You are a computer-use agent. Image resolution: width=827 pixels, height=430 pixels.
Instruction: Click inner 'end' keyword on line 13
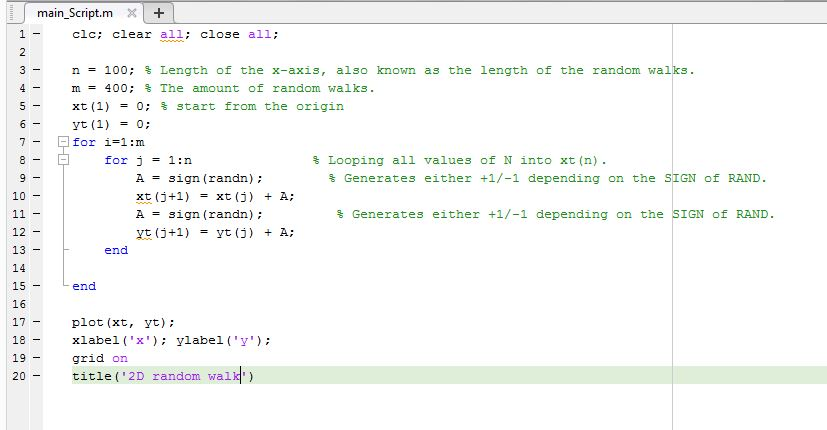tap(116, 250)
